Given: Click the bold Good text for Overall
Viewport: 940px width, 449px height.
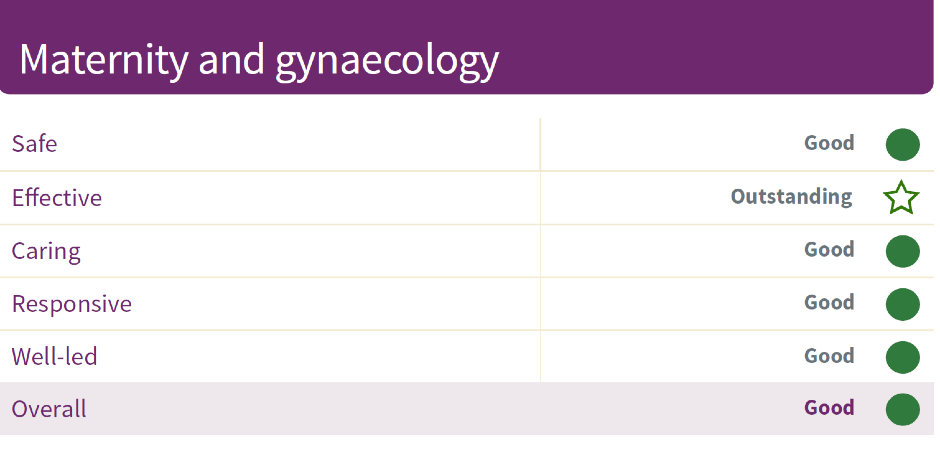Looking at the screenshot, I should [829, 408].
